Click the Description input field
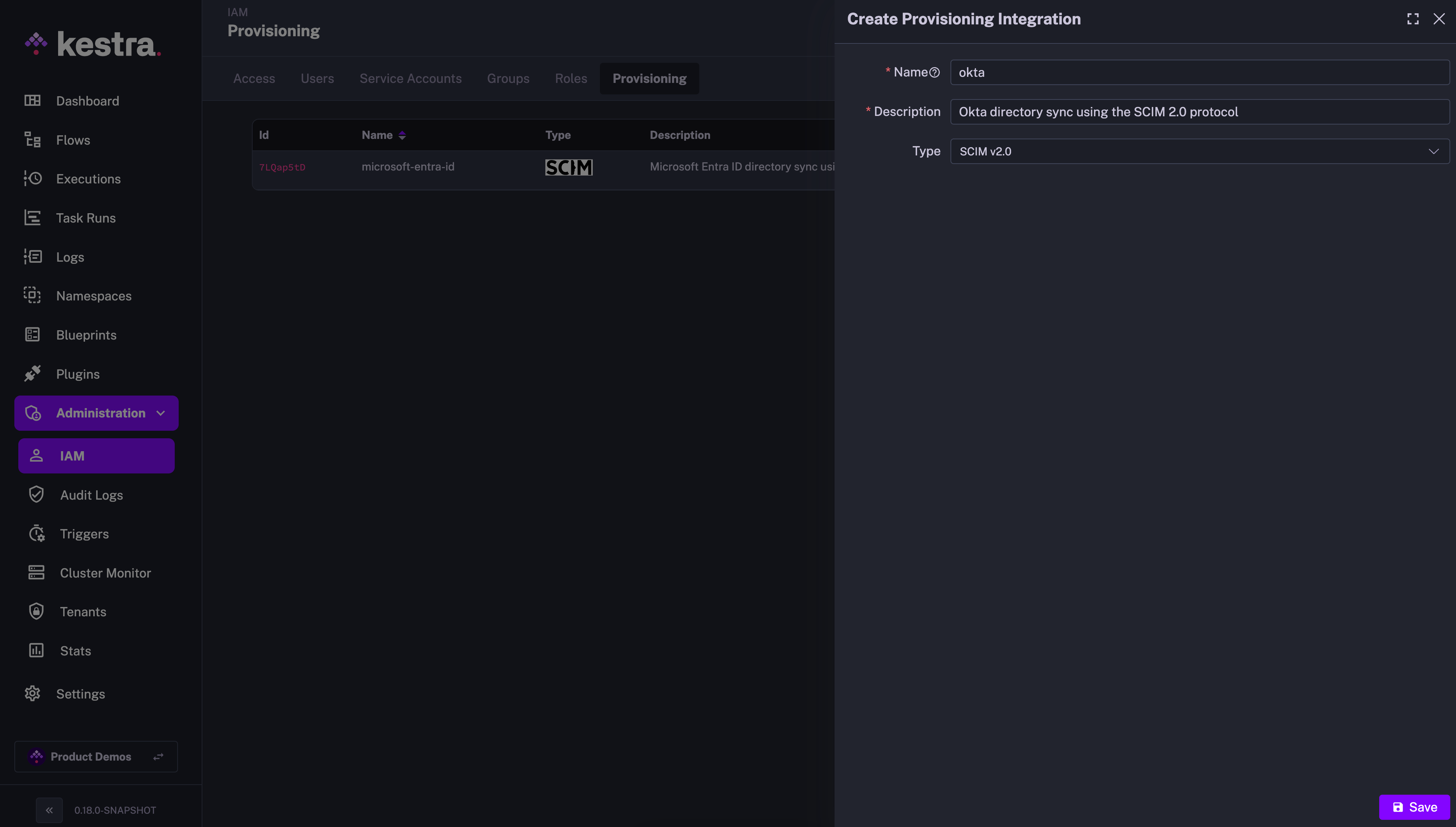 1199,112
